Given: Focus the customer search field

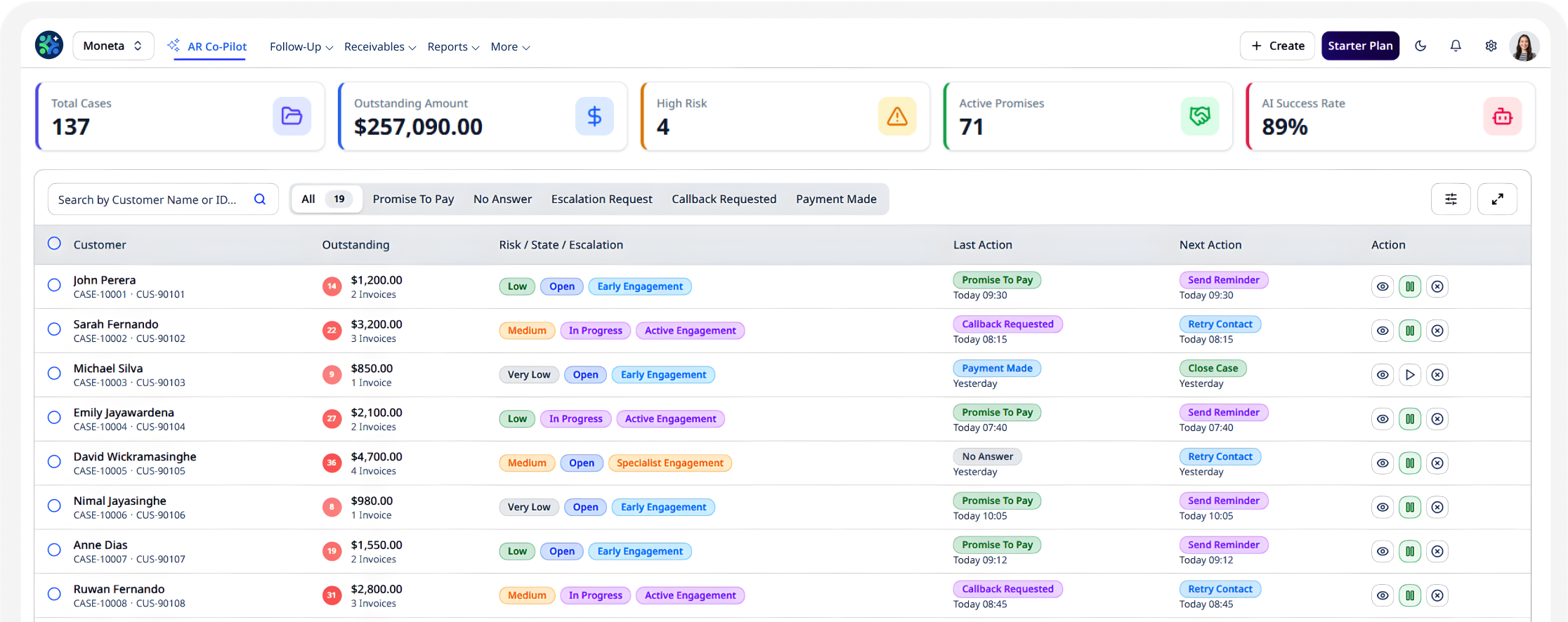Looking at the screenshot, I should (x=163, y=199).
